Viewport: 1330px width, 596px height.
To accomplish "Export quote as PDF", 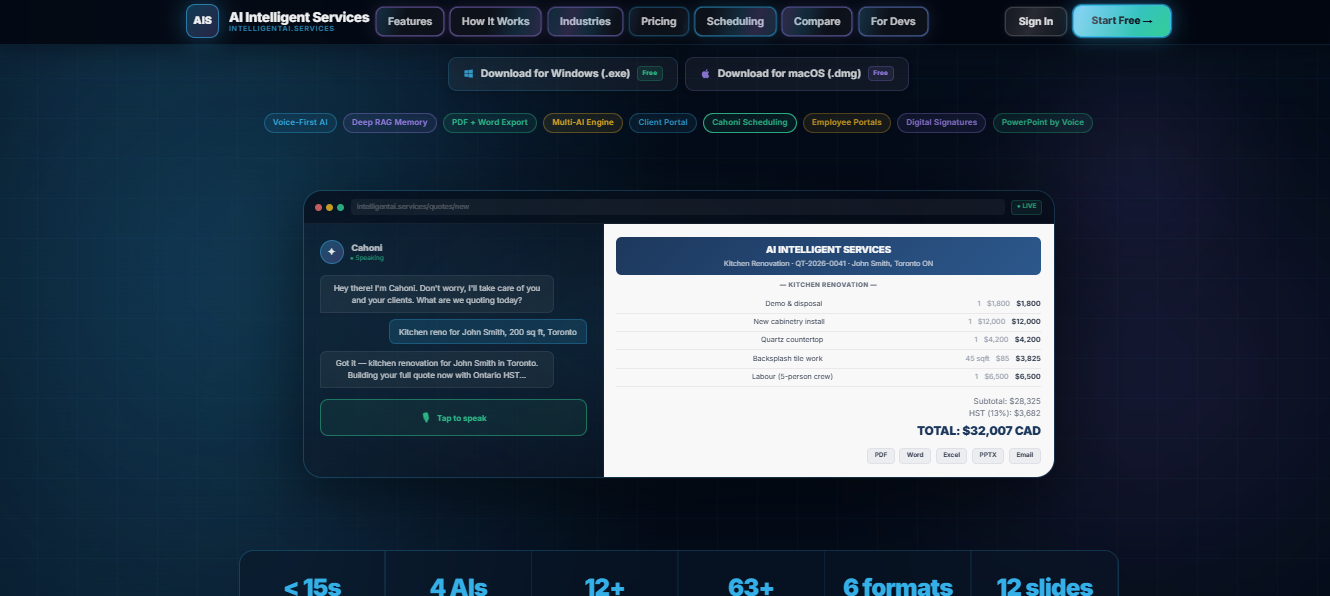I will 881,455.
